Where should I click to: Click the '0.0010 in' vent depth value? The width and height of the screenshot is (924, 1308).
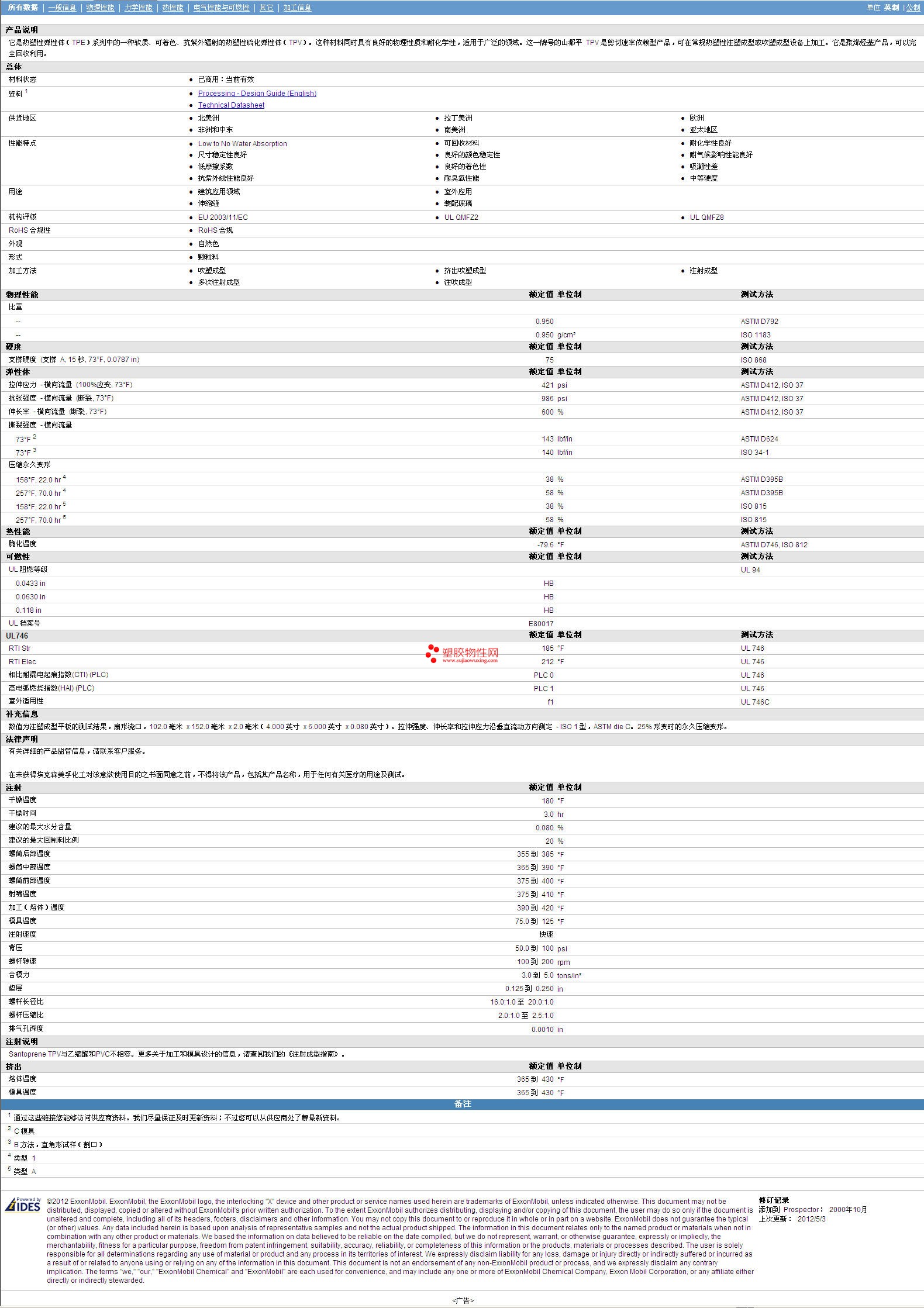tap(547, 1030)
